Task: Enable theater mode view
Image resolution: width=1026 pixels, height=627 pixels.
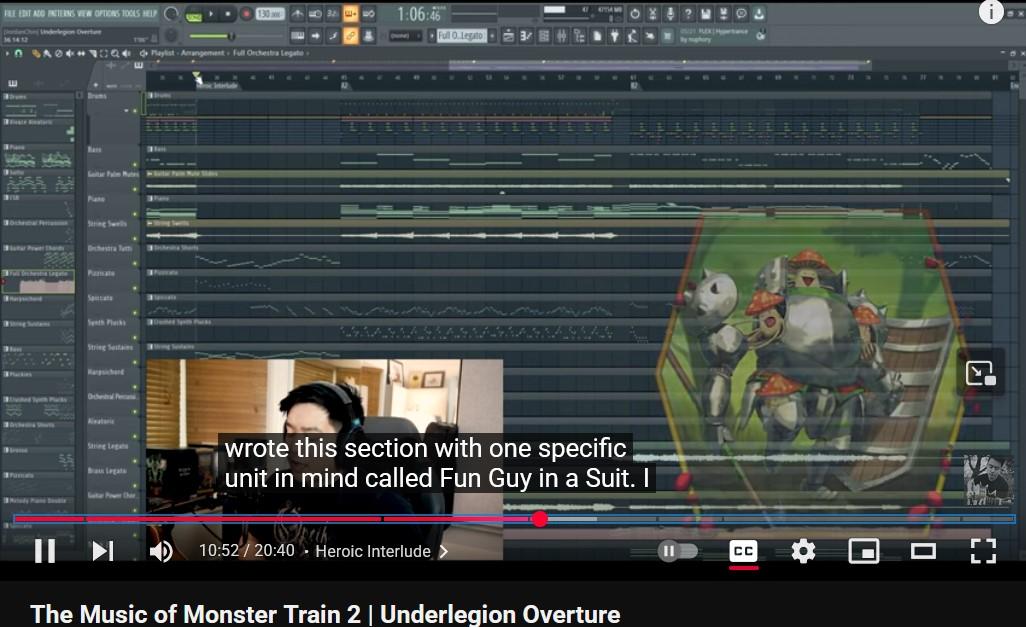Action: pos(923,551)
